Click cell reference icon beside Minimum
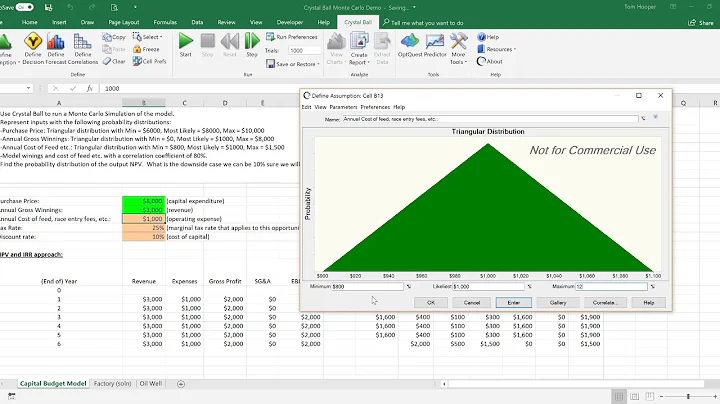The image size is (720, 404). 409,286
